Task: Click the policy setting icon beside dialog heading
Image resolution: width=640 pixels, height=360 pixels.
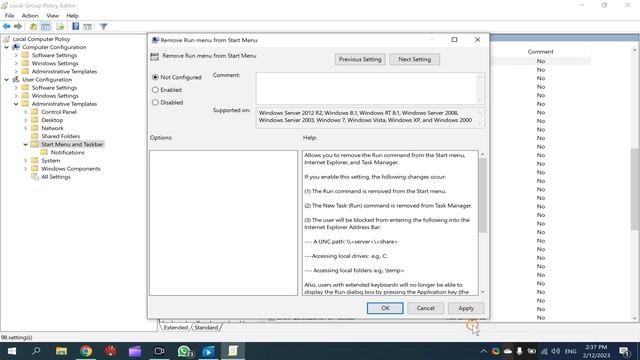Action: [154, 56]
